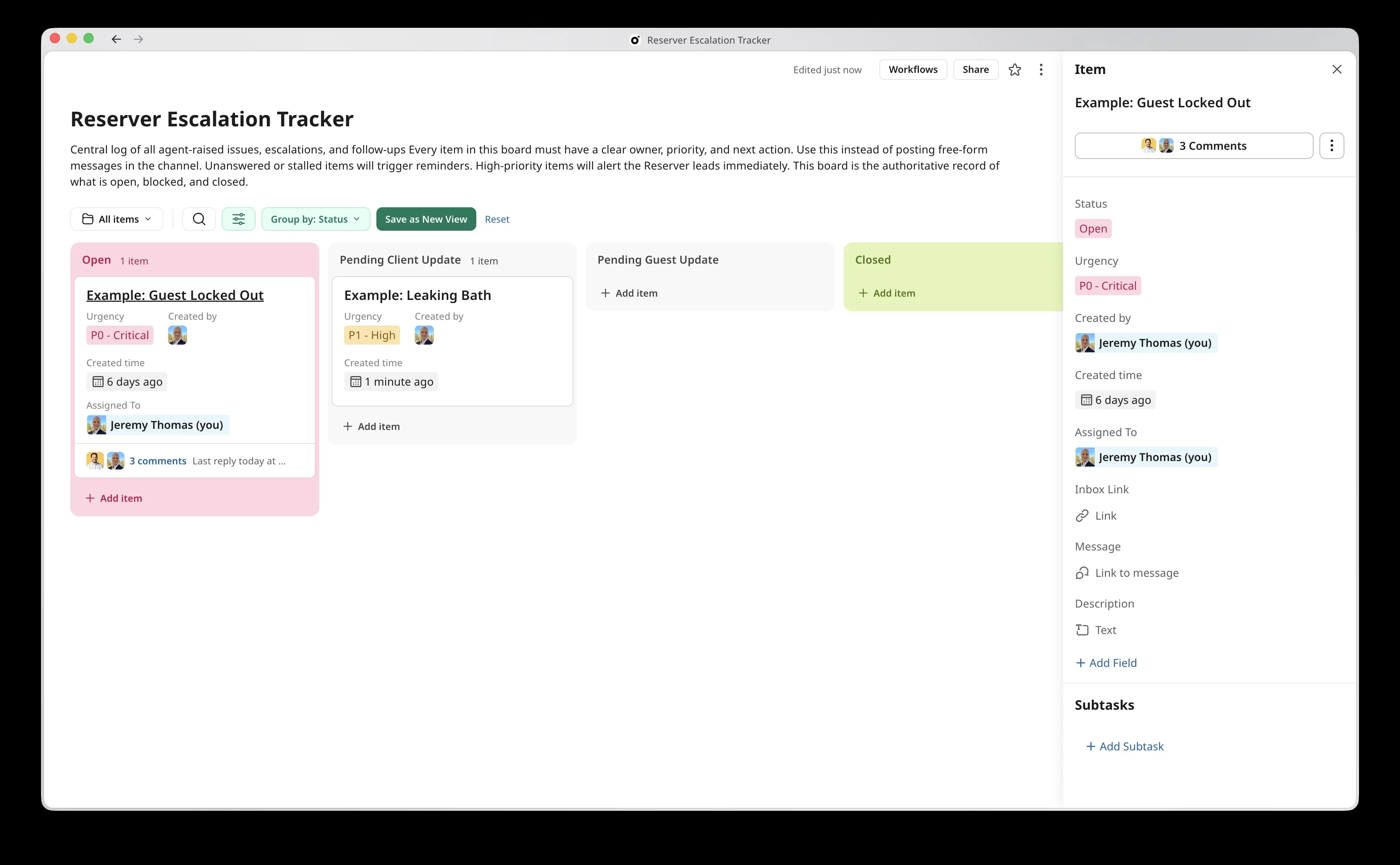Expand the All items view dropdown

coord(117,219)
